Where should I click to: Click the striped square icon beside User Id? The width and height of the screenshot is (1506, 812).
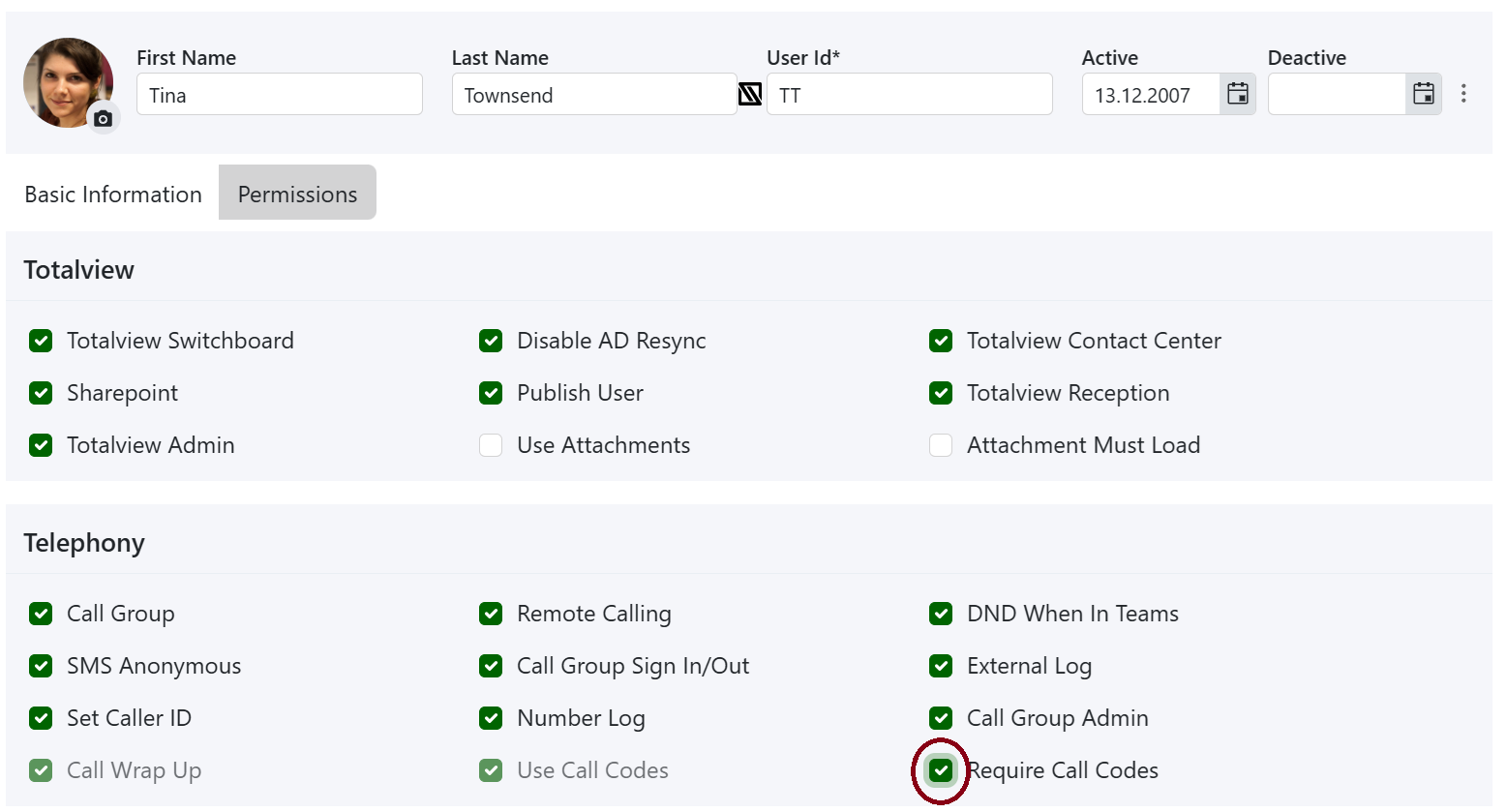(x=750, y=94)
